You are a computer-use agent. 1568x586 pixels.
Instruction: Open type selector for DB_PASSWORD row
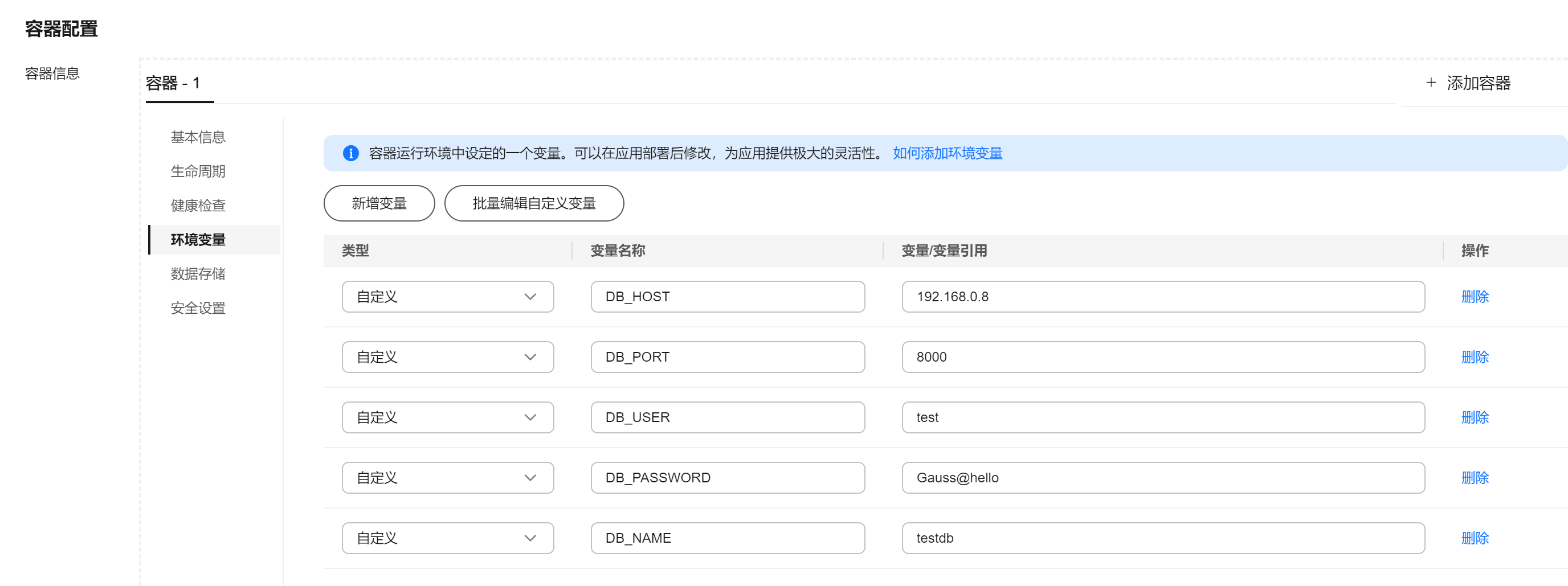click(x=447, y=478)
